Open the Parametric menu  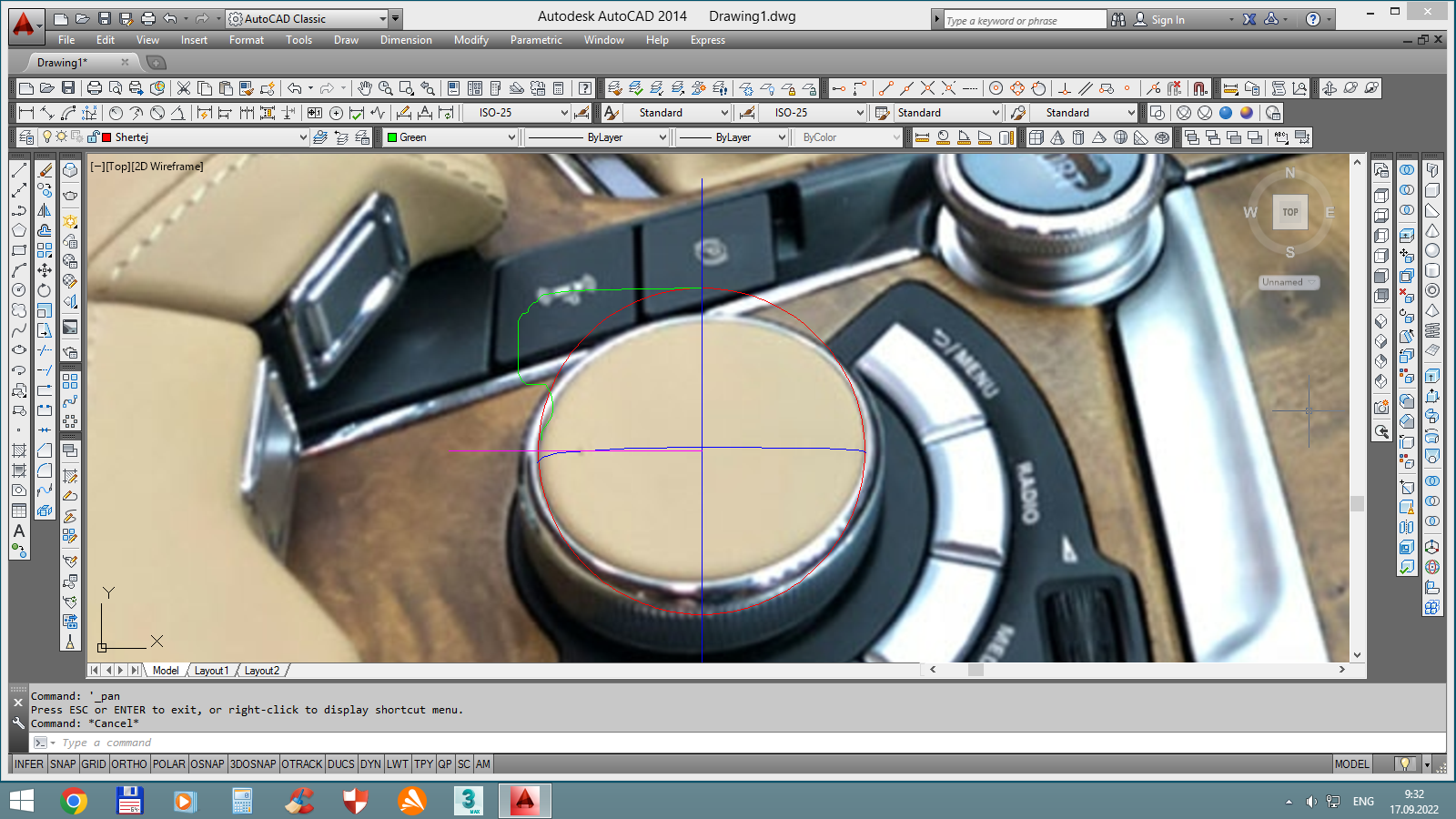pyautogui.click(x=536, y=40)
